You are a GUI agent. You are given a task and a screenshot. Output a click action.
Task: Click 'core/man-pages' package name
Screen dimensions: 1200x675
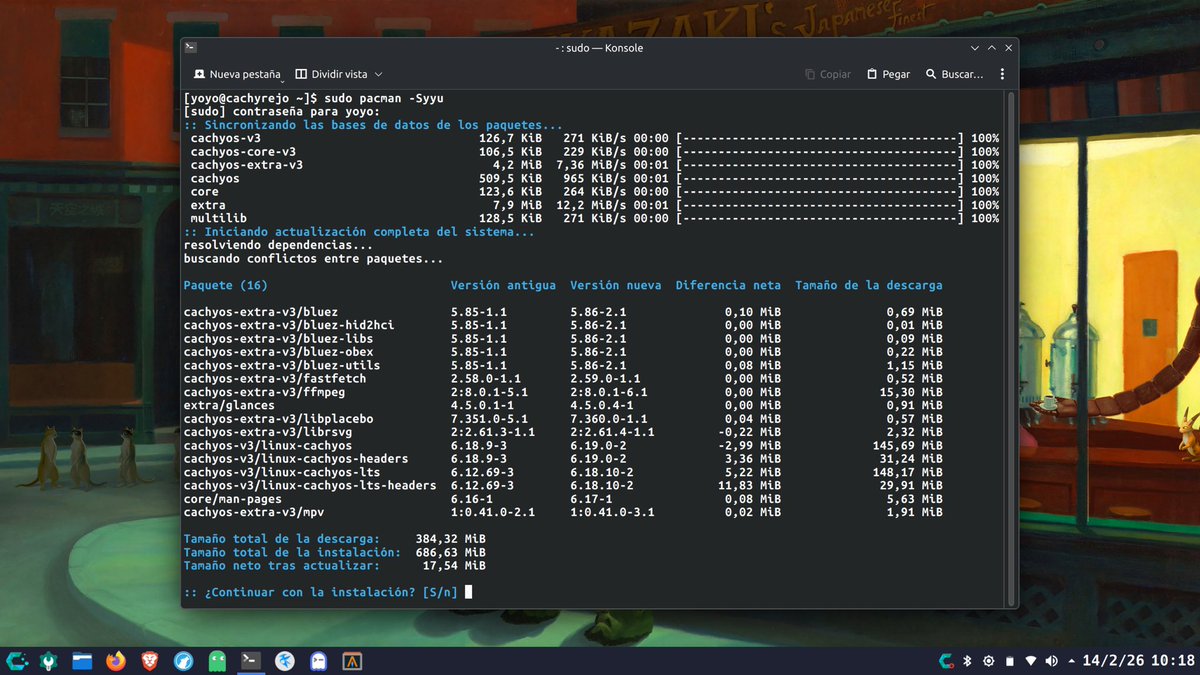point(233,499)
